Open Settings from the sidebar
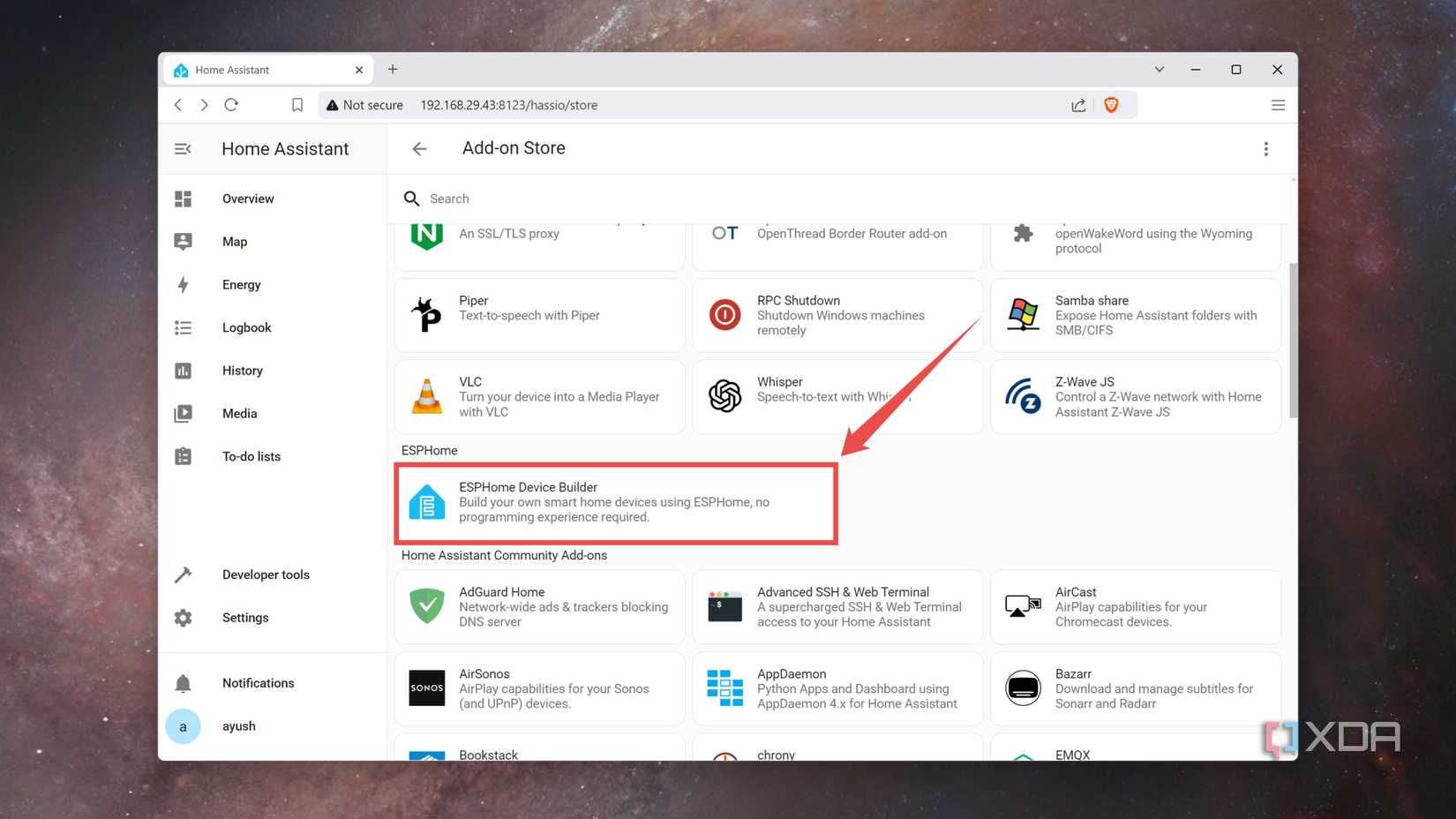This screenshot has width=1456, height=819. [x=244, y=617]
